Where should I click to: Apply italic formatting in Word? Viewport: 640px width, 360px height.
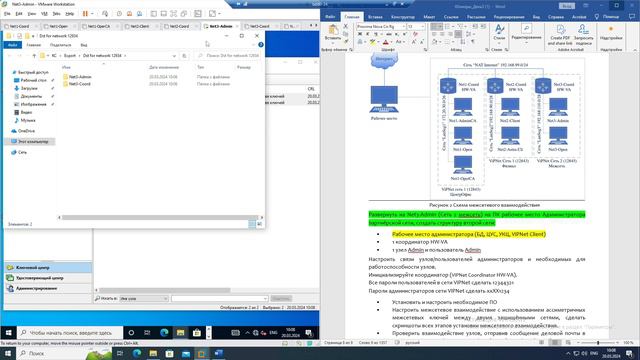(367, 34)
